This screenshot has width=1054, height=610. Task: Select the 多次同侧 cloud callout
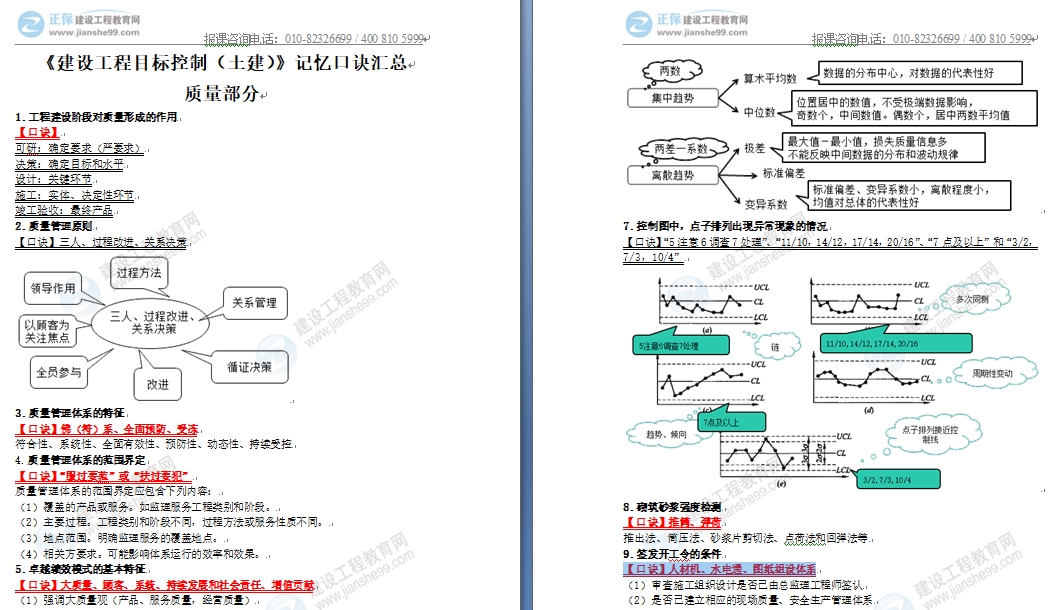coord(971,299)
